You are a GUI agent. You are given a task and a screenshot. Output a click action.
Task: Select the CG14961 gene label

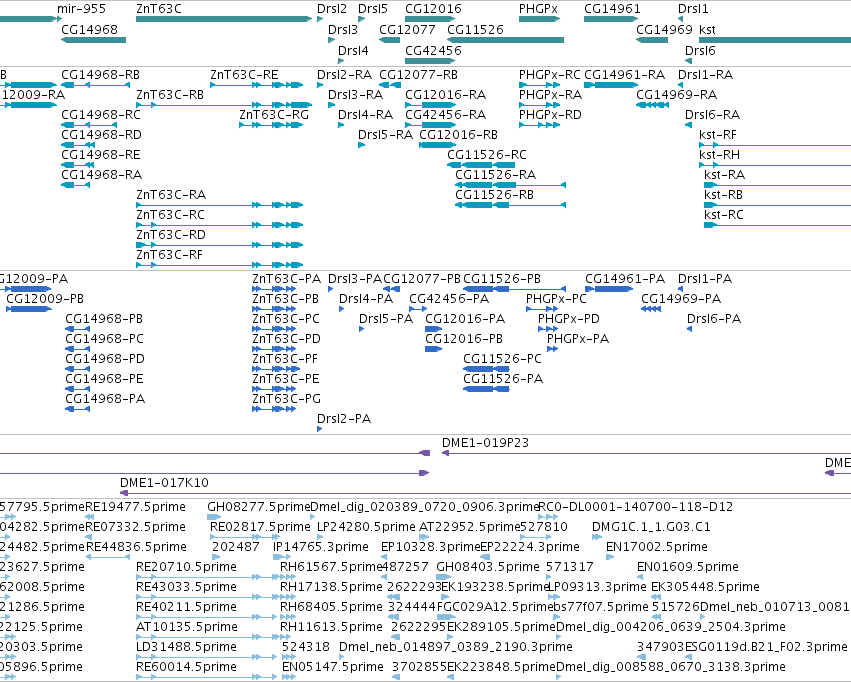[x=612, y=9]
